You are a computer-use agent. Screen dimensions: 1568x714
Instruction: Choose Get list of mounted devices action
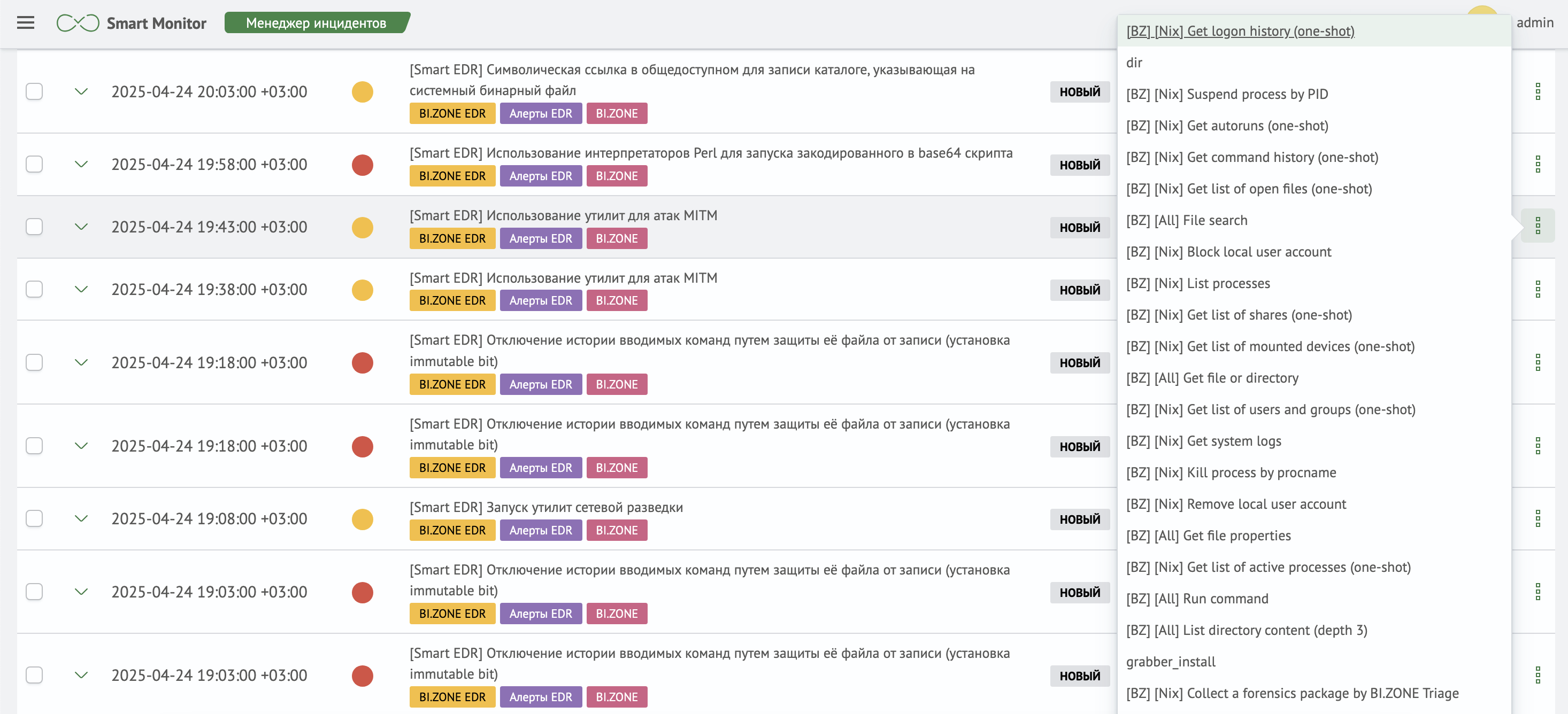(1313, 347)
